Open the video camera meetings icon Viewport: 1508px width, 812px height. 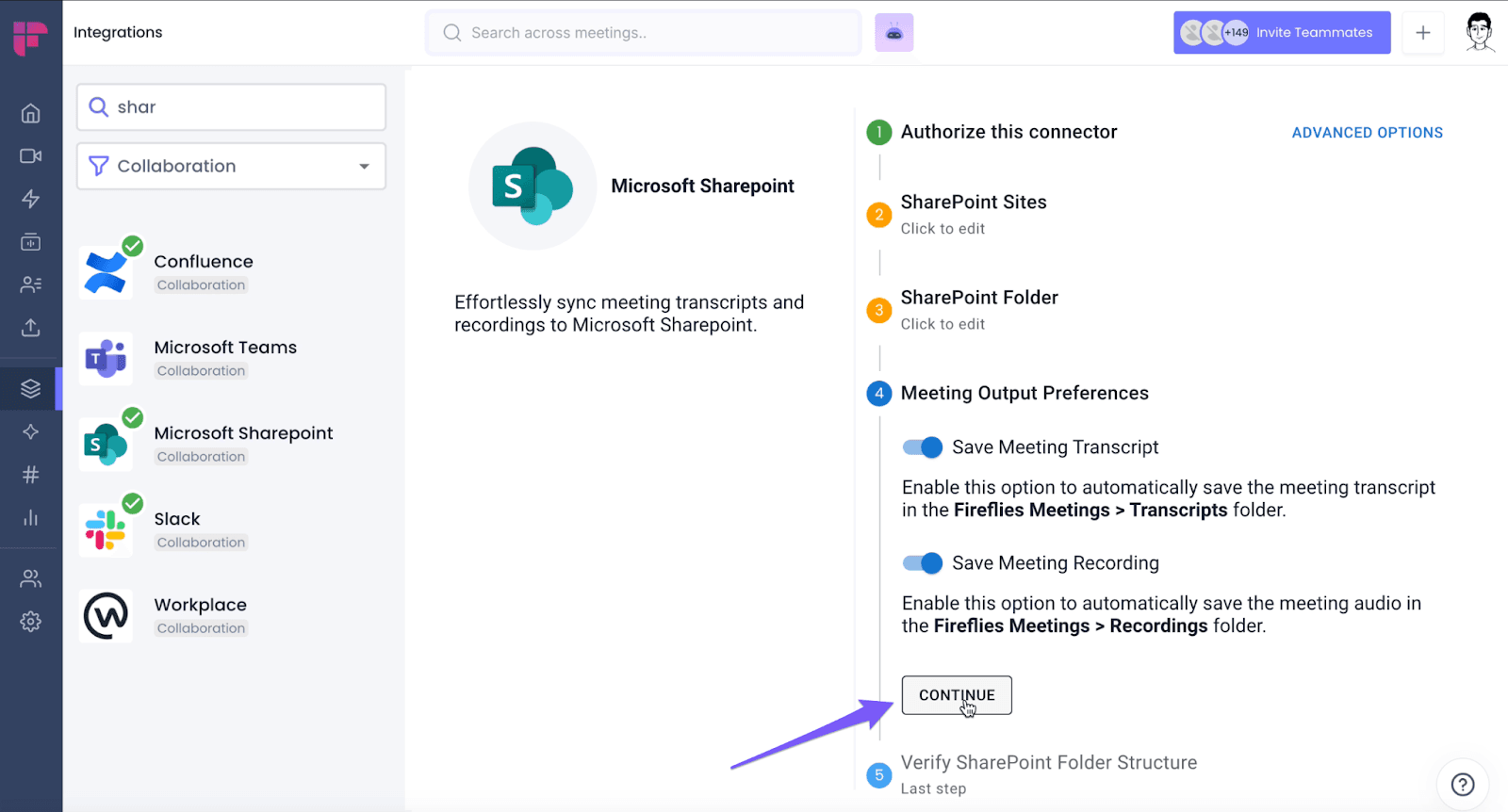coord(31,155)
